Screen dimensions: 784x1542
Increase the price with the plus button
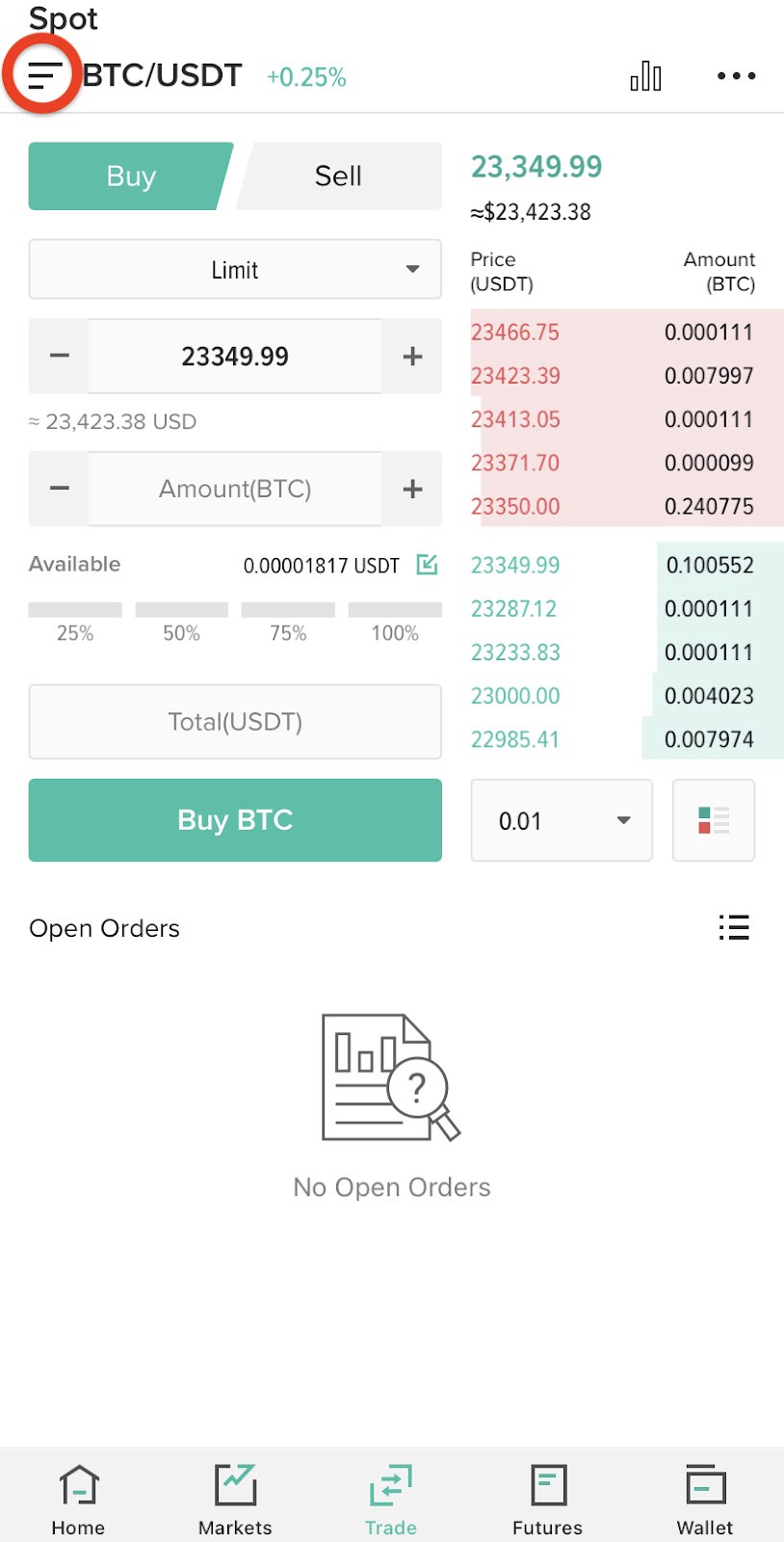click(x=412, y=357)
